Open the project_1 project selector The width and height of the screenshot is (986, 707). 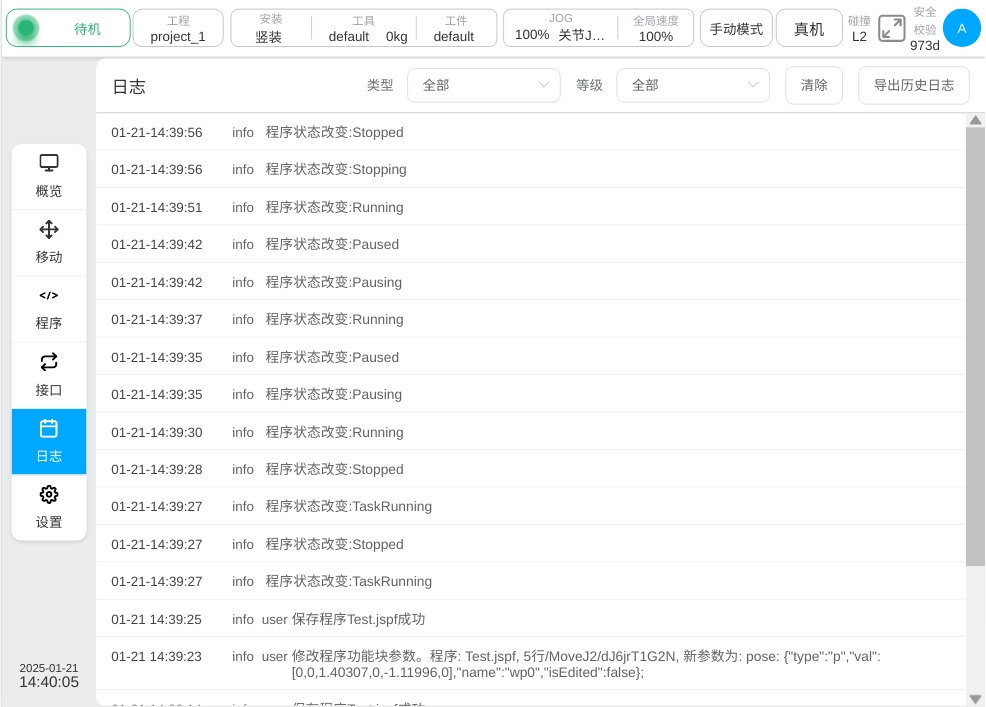point(178,29)
